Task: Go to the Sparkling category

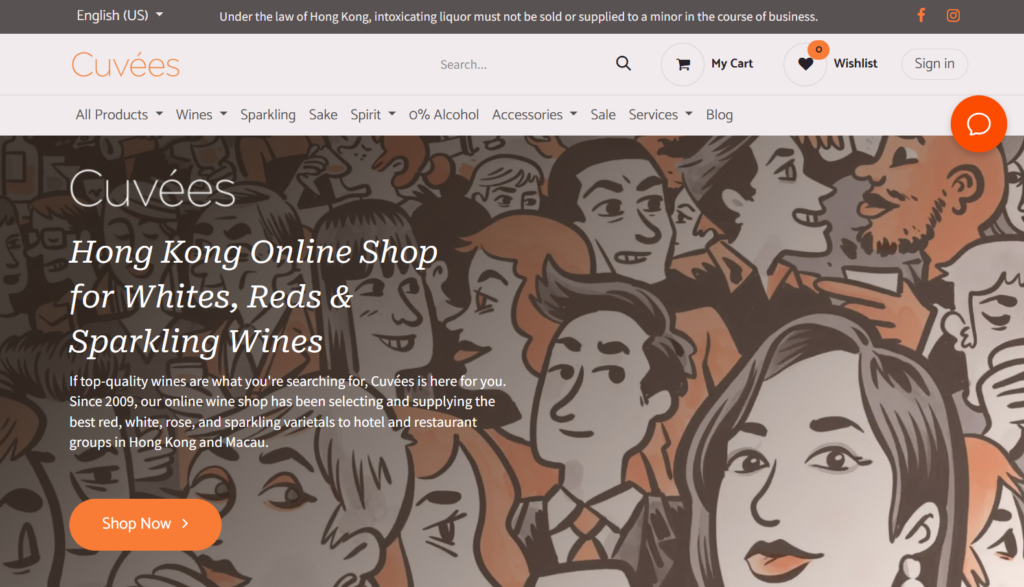Action: (x=268, y=115)
